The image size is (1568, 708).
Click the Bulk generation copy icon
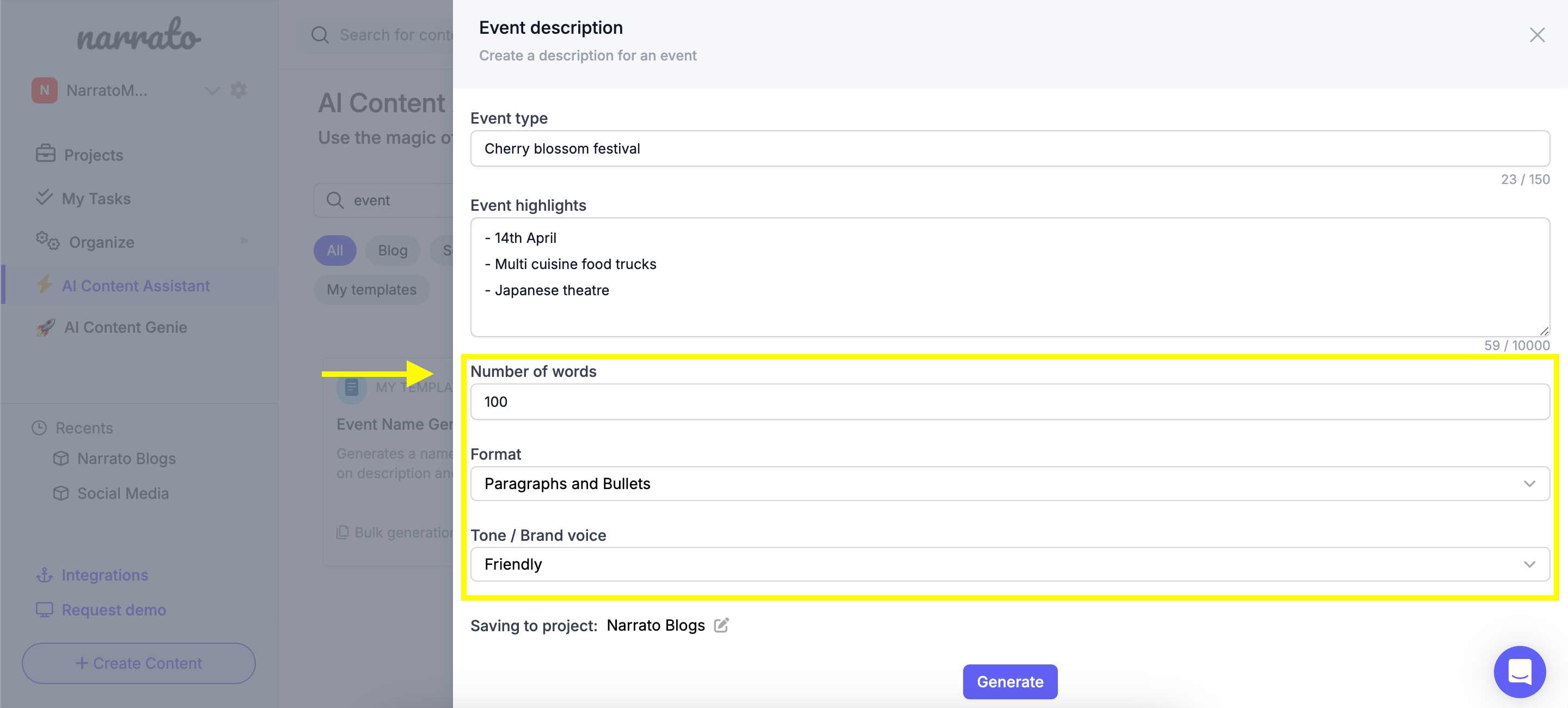(342, 532)
